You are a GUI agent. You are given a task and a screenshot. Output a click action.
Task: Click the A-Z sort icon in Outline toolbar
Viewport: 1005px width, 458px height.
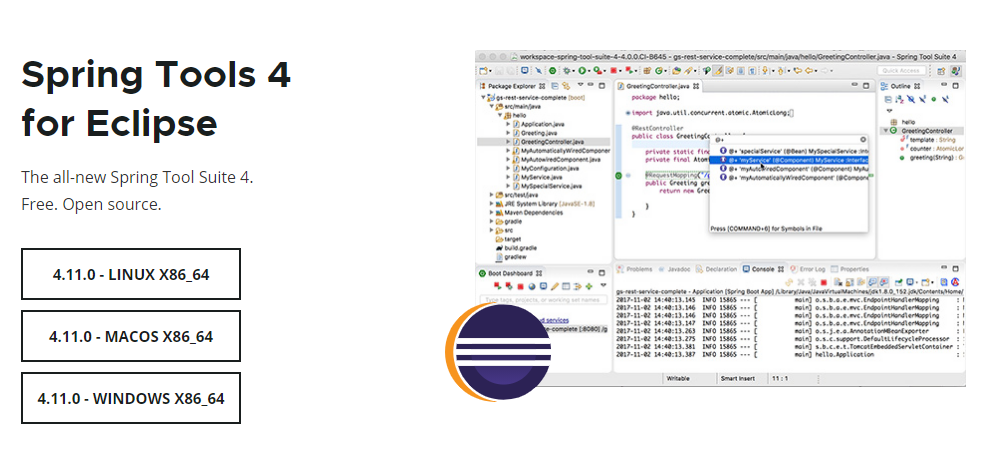pyautogui.click(x=899, y=99)
